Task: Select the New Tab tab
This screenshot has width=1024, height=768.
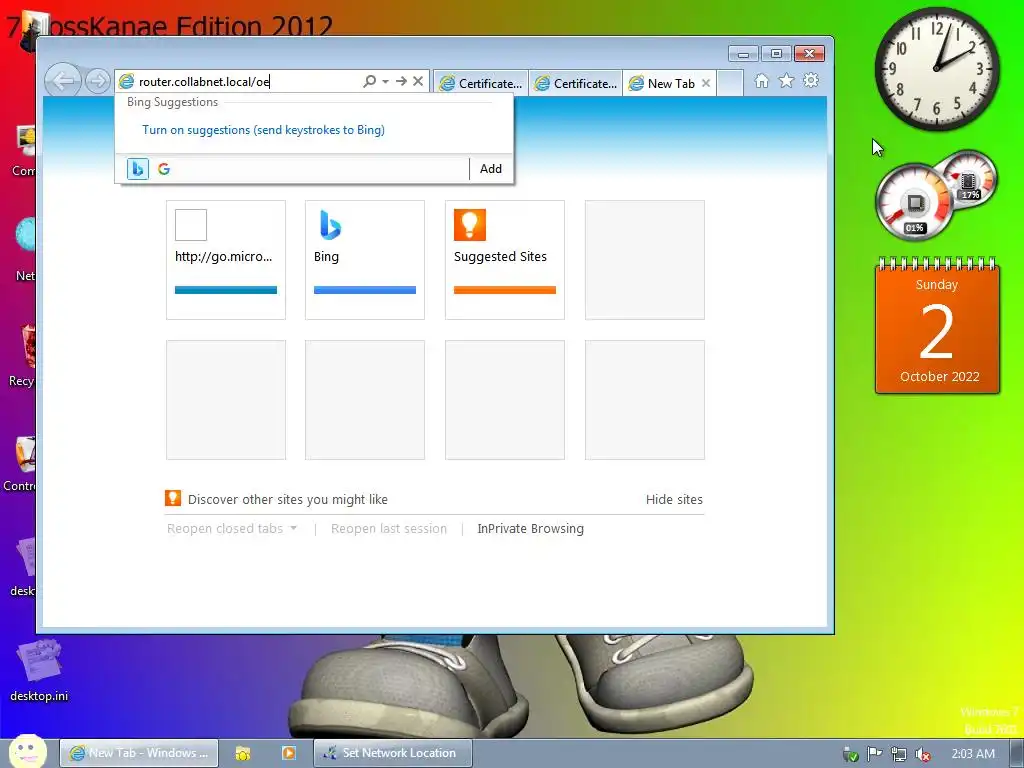Action: [x=663, y=83]
